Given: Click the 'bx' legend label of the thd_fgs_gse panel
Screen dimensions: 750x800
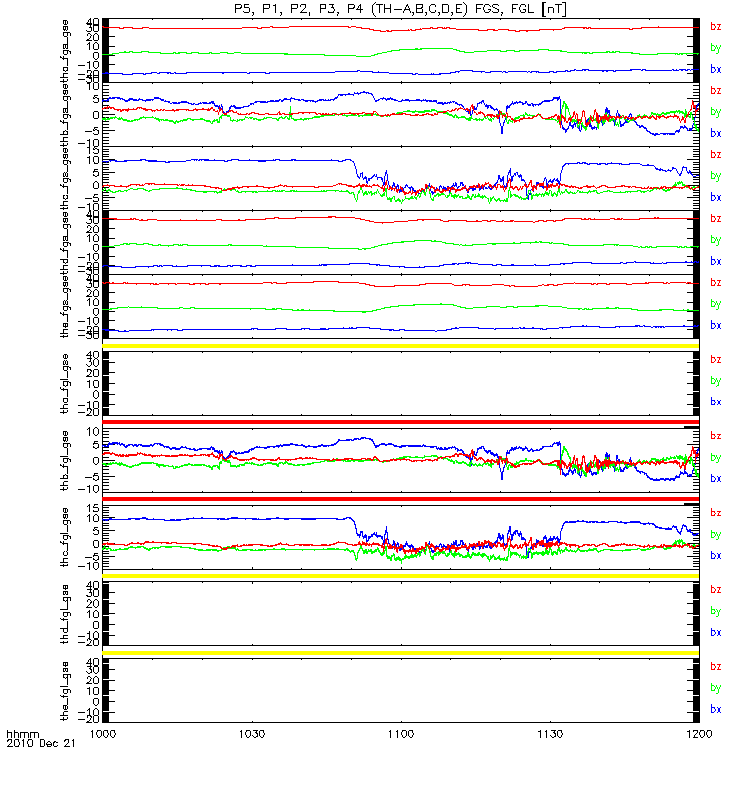Looking at the screenshot, I should [x=715, y=261].
